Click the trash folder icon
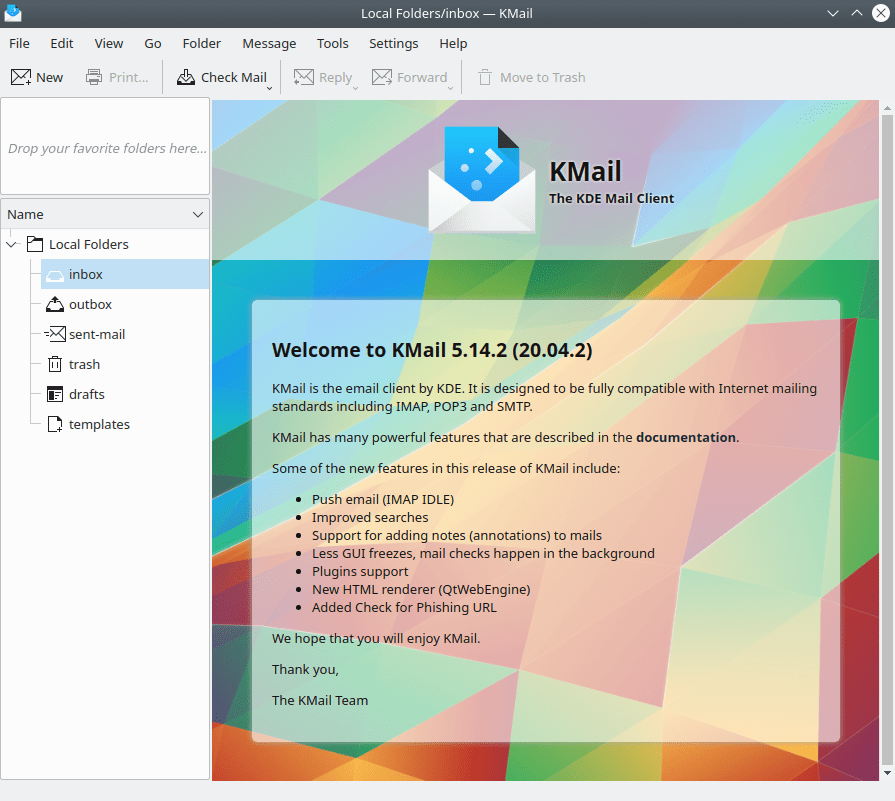The image size is (895, 801). coord(53,364)
